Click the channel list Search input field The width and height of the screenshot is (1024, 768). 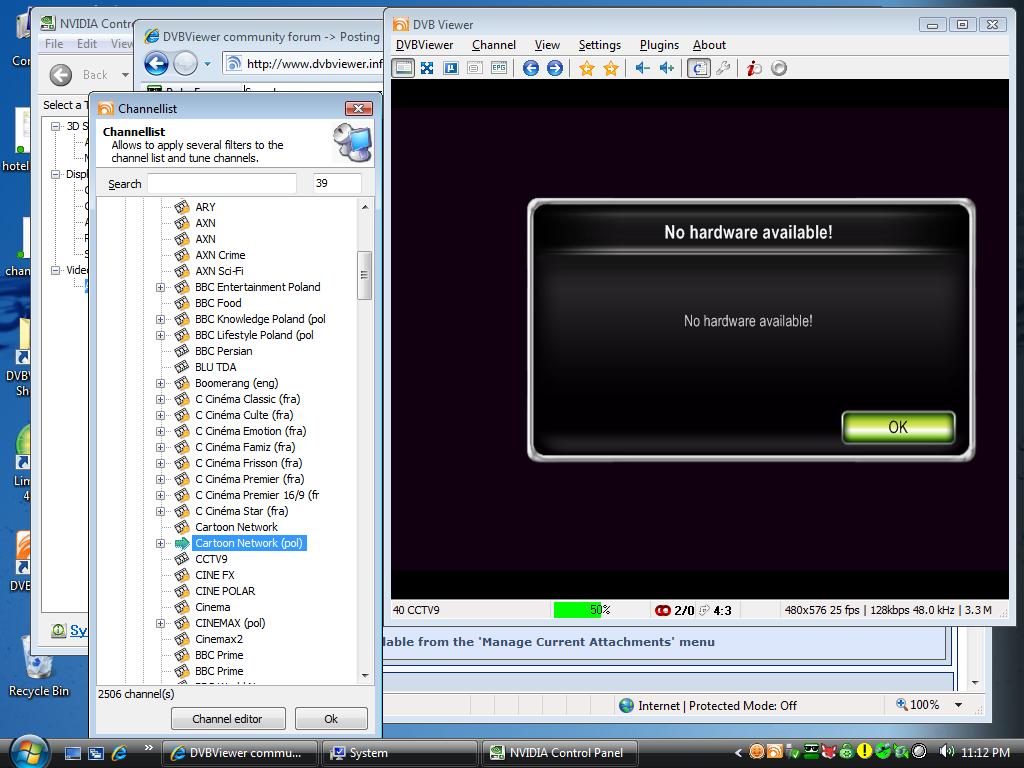point(222,184)
